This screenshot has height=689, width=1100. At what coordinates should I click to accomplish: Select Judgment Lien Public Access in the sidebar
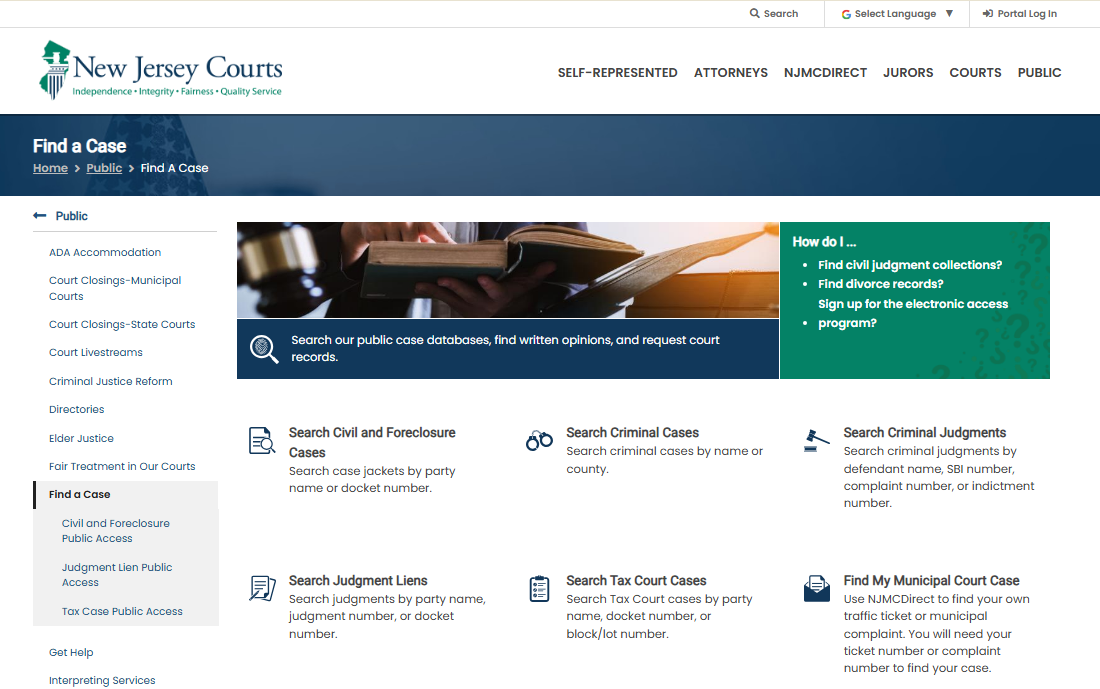[x=117, y=575]
